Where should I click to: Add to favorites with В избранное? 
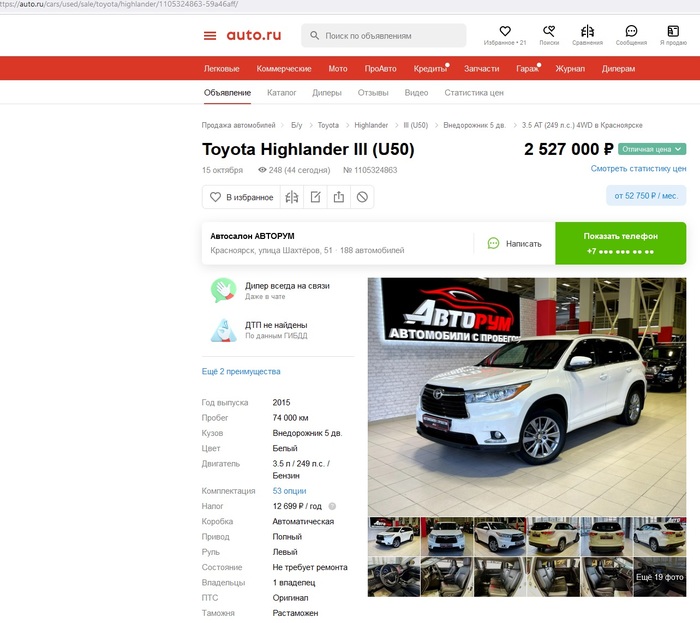click(242, 197)
